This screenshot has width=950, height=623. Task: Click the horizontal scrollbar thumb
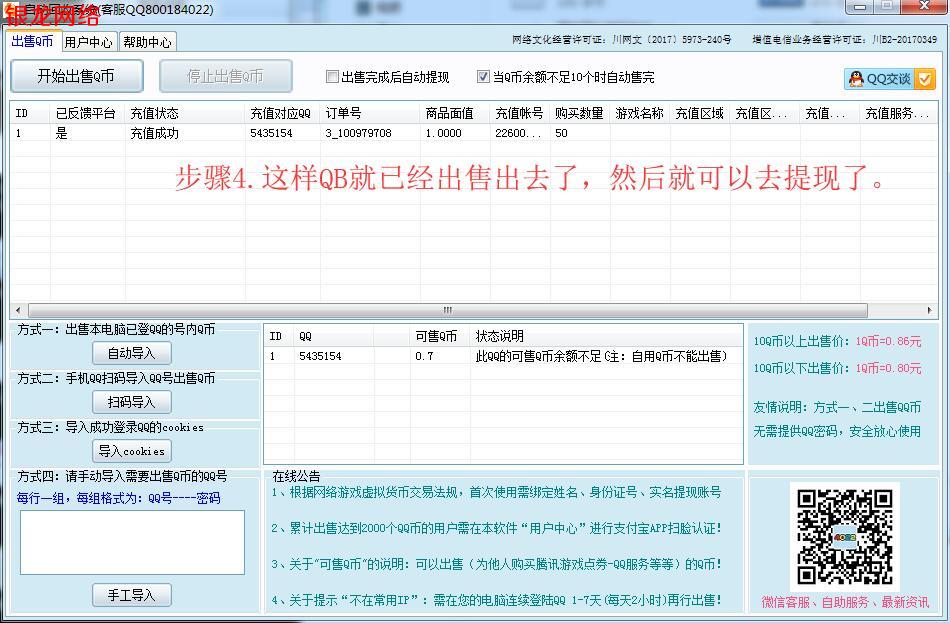(x=448, y=310)
